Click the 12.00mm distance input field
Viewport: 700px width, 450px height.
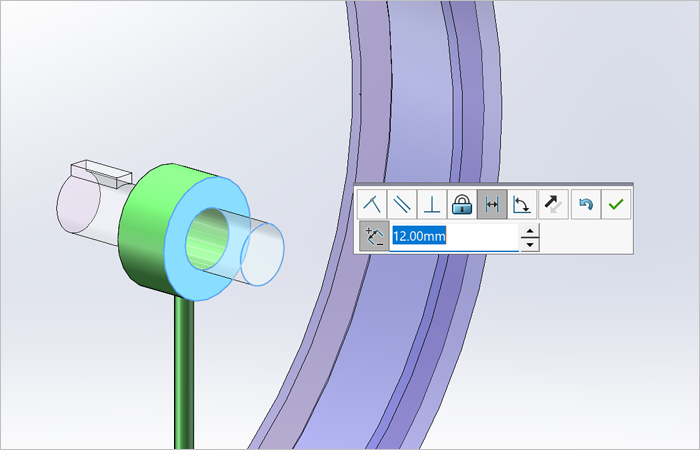tap(454, 236)
